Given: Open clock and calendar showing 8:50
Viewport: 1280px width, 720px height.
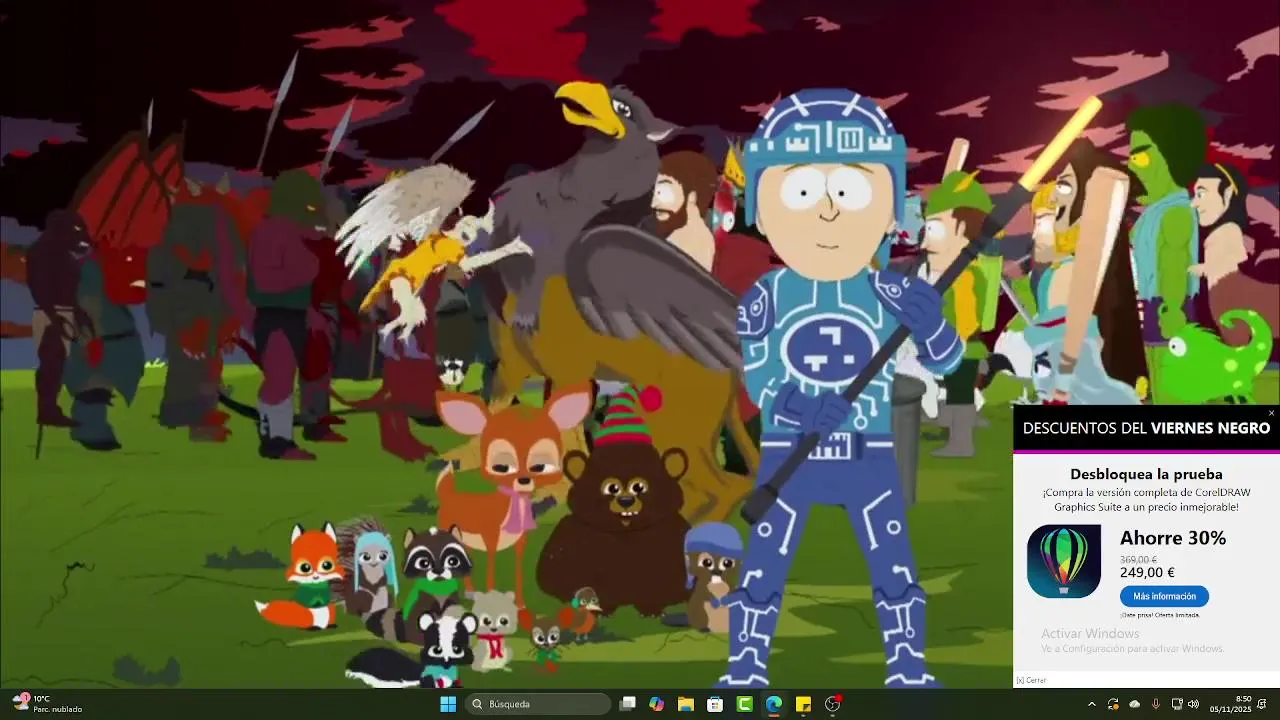Looking at the screenshot, I should [x=1230, y=704].
